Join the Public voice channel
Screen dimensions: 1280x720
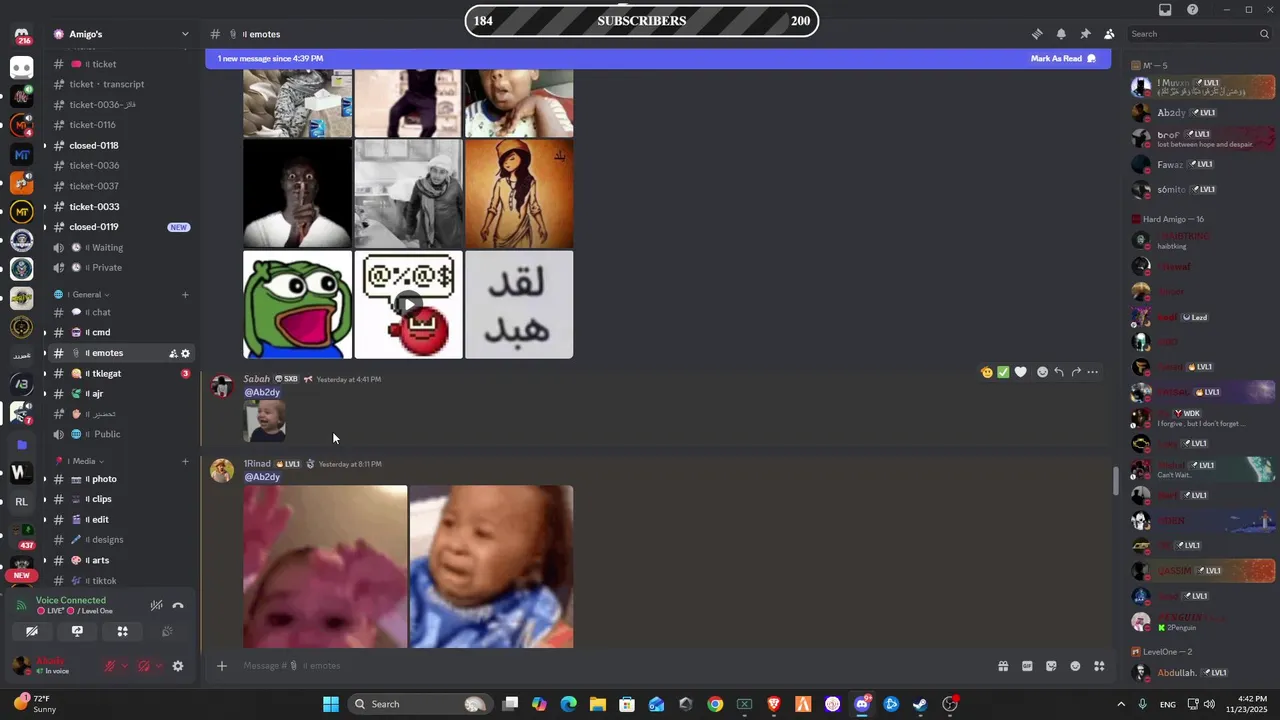coord(121,434)
